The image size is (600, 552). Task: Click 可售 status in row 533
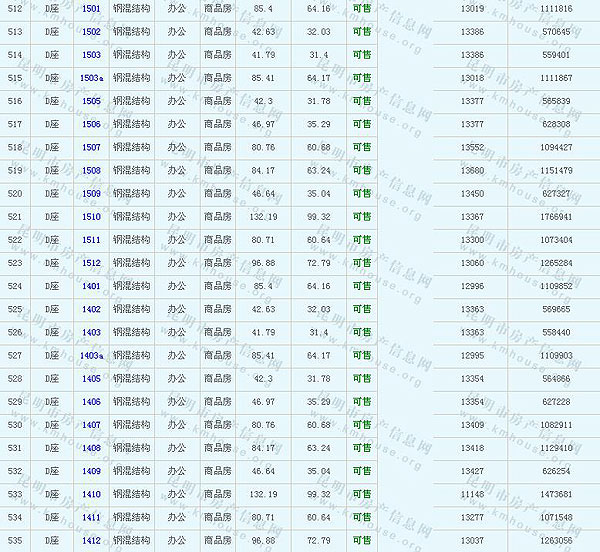(362, 494)
